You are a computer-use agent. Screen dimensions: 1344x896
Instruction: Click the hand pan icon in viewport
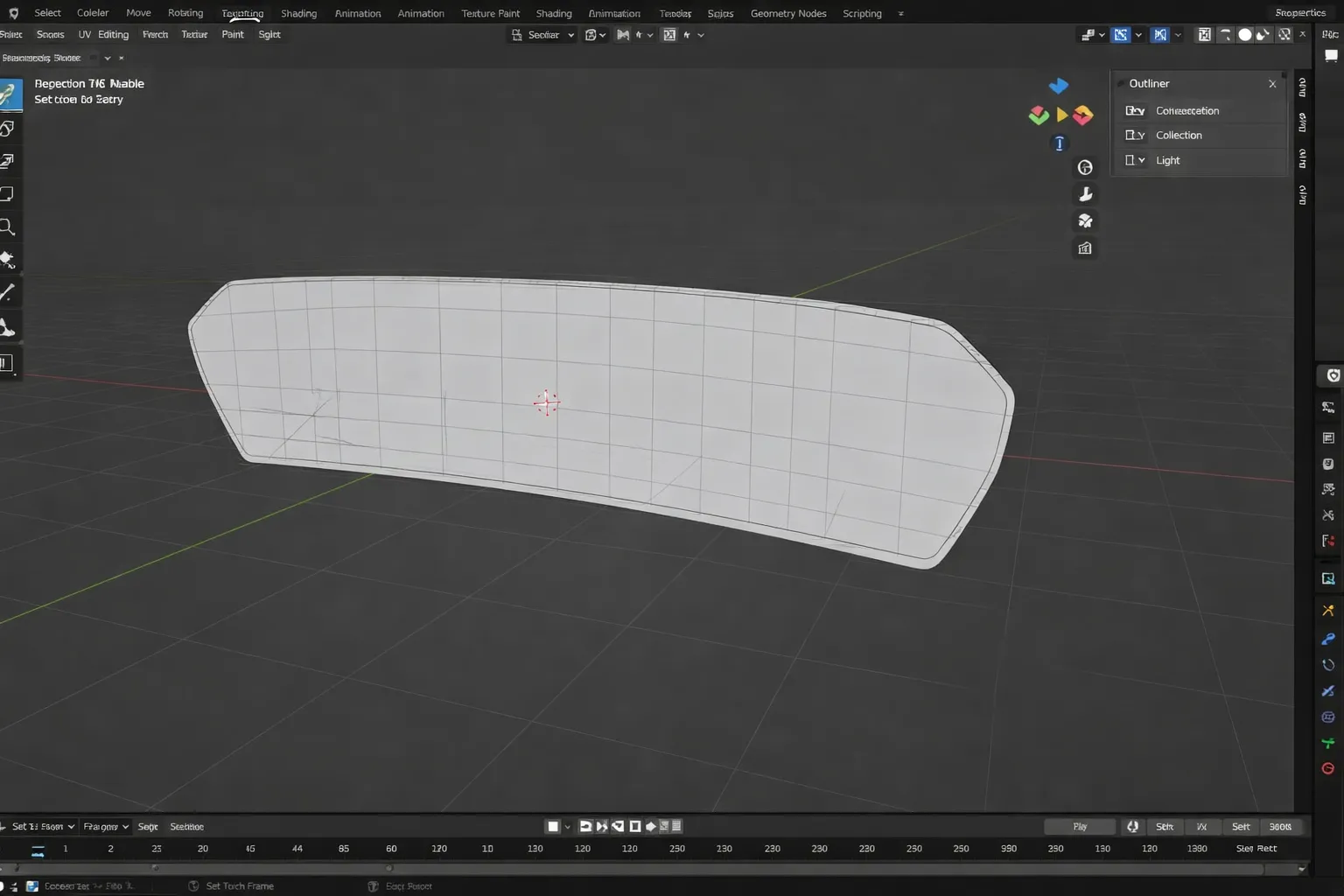(1085, 194)
